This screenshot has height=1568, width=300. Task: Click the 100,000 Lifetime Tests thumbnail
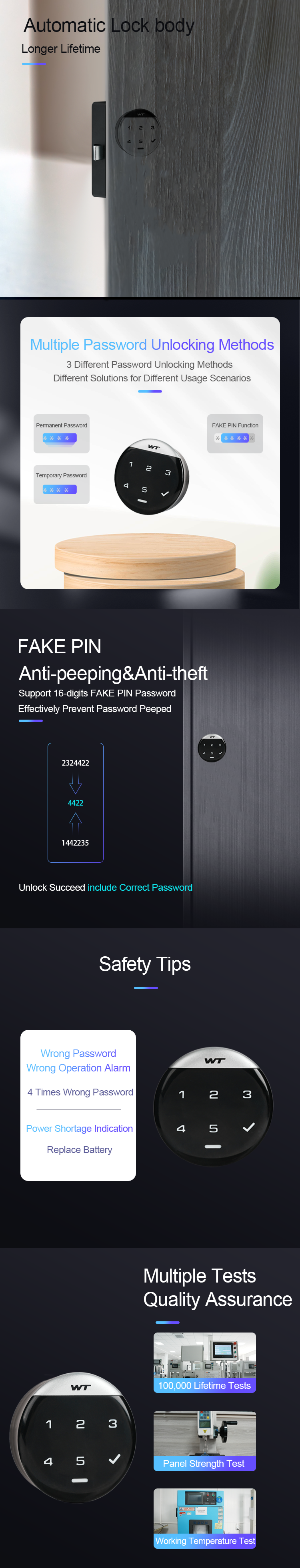(204, 1362)
